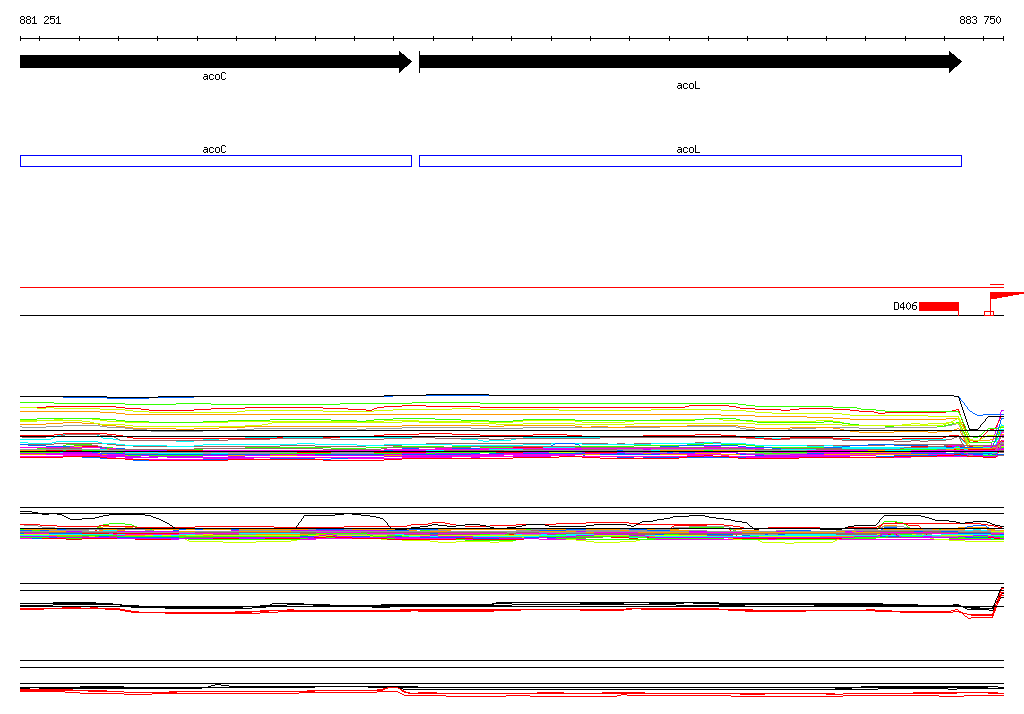1024x714 pixels.
Task: Click the acoL label under black arrow
Action: (688, 86)
